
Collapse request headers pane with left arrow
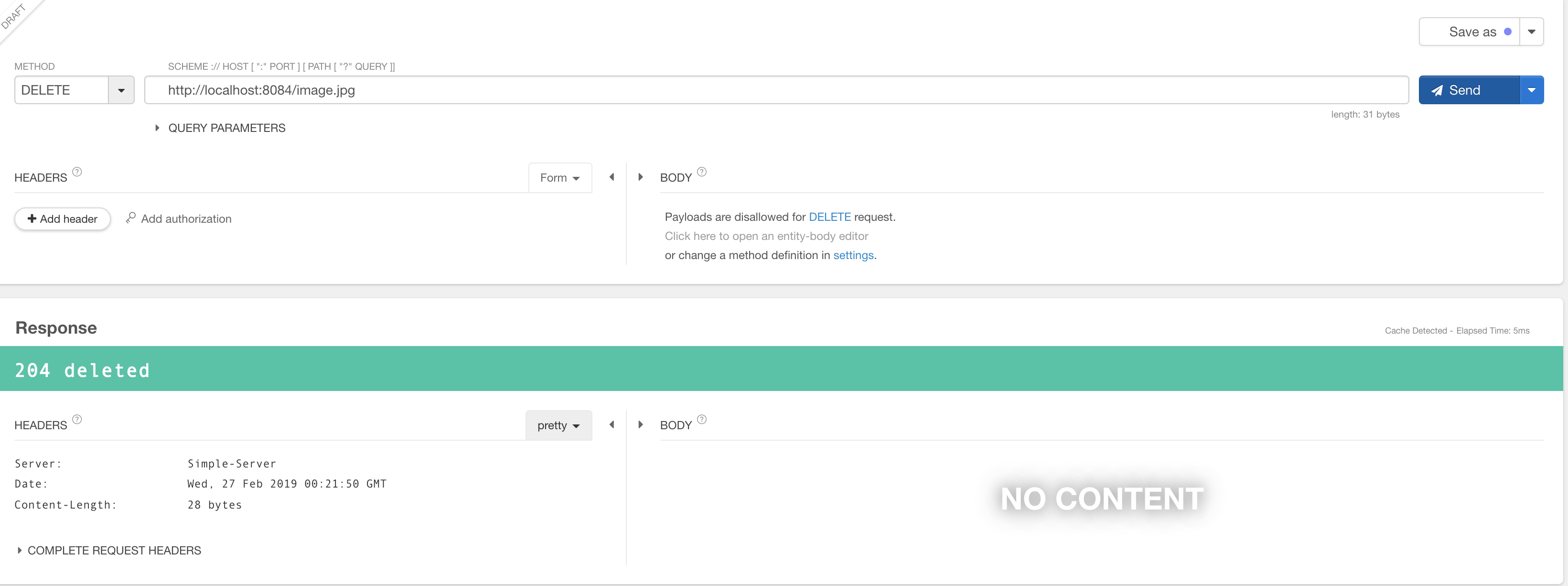click(612, 177)
